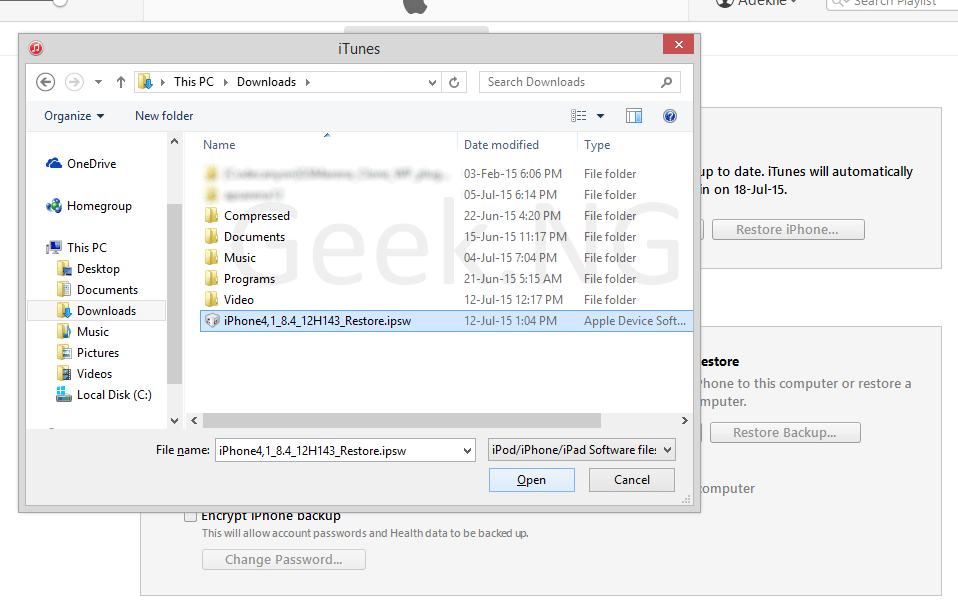Expand the breadcrumb arrow after Downloads
This screenshot has height=600, width=958.
click(307, 82)
